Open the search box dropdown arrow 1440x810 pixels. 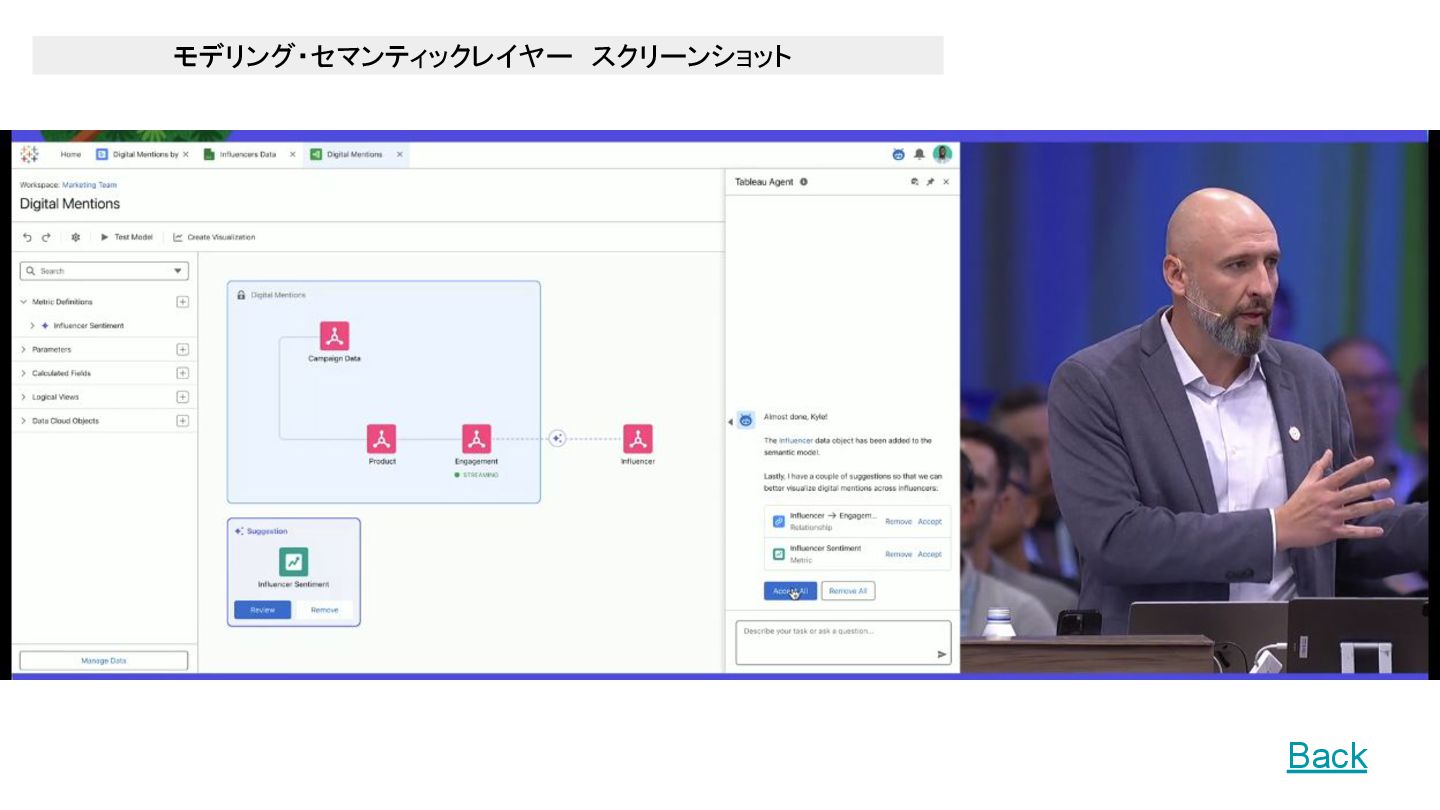(x=178, y=271)
